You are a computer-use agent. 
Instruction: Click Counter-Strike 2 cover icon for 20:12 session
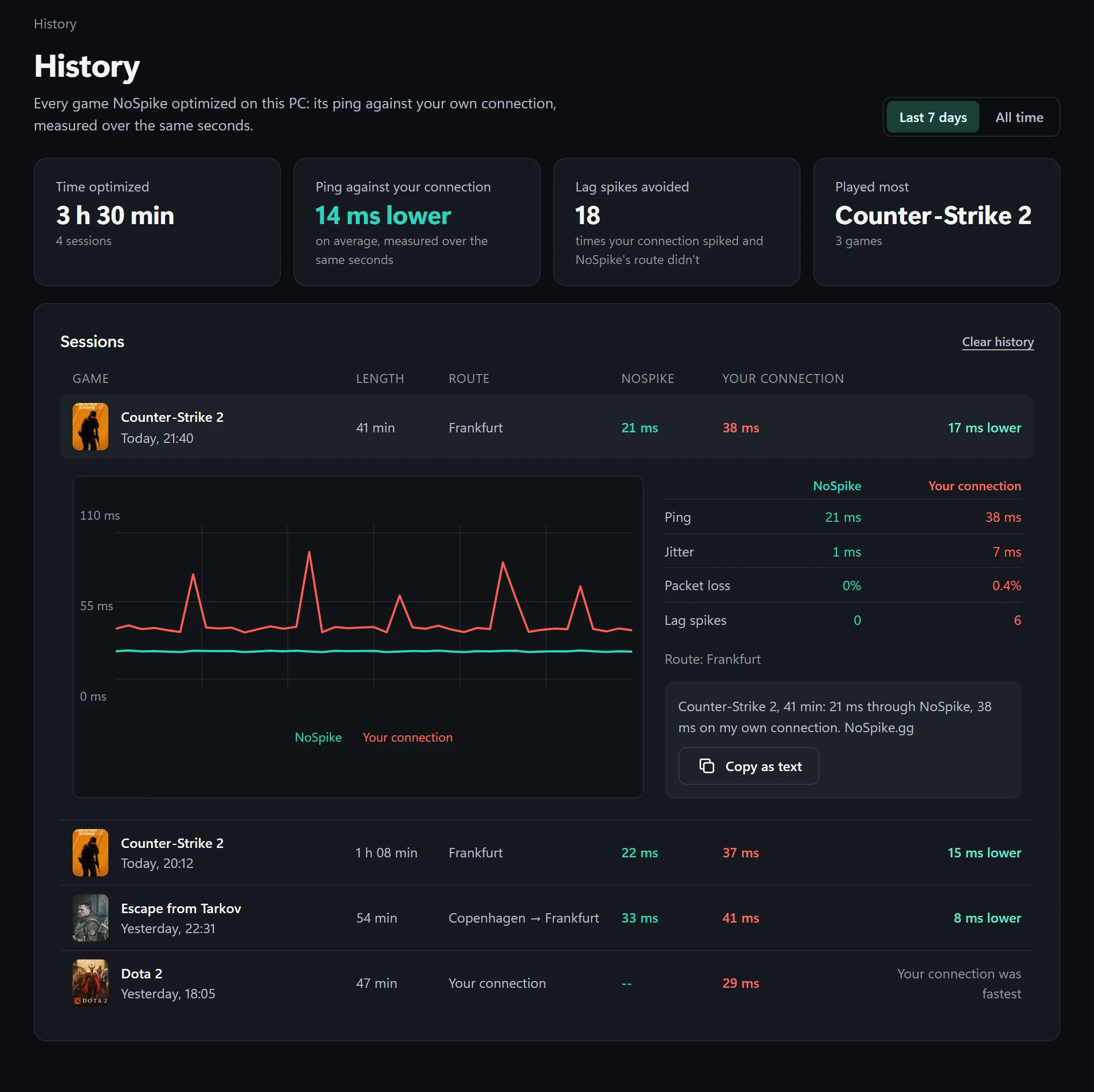click(x=90, y=853)
